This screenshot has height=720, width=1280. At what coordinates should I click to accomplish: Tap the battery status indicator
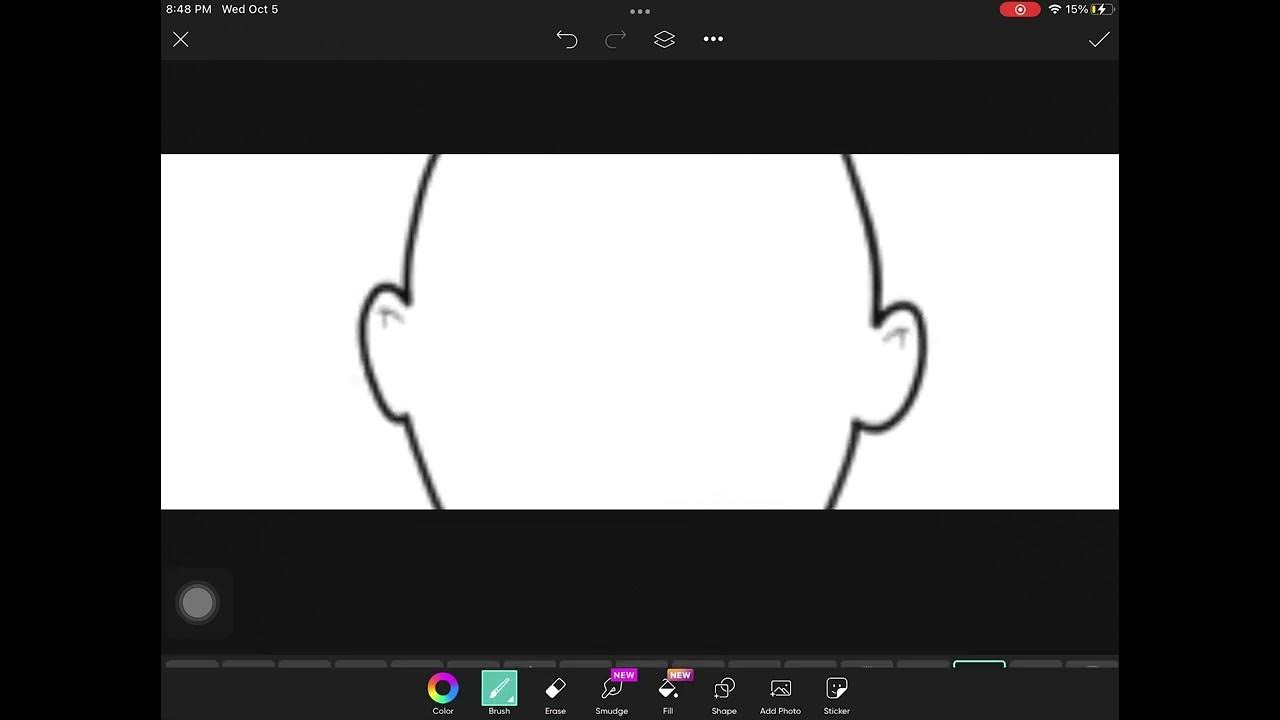tap(1102, 9)
